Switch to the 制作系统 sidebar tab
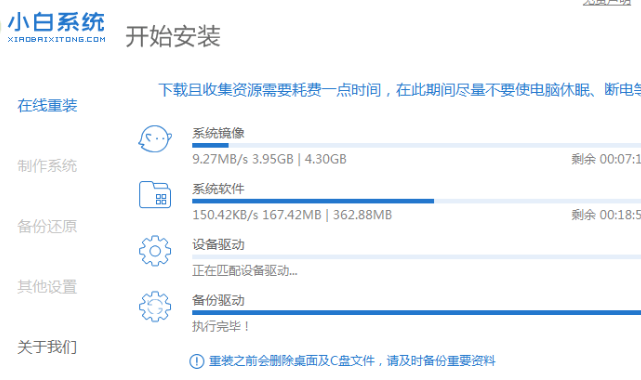Screen dimensions: 641x380 [x=47, y=166]
